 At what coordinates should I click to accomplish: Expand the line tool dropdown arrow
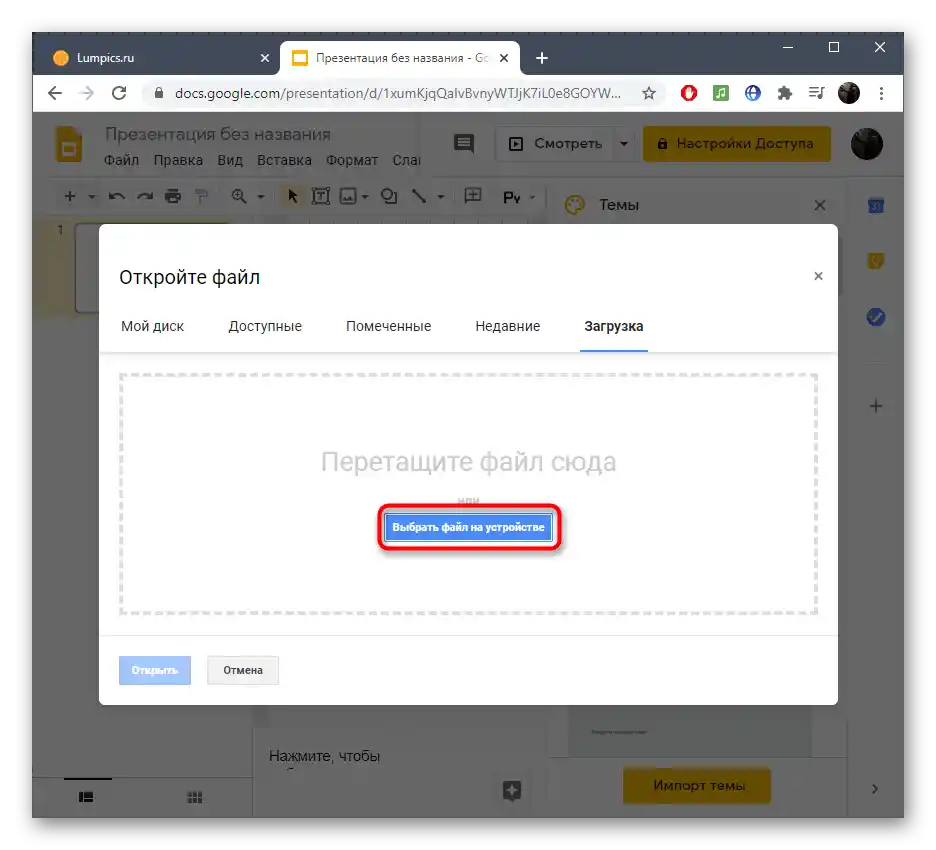coord(441,196)
